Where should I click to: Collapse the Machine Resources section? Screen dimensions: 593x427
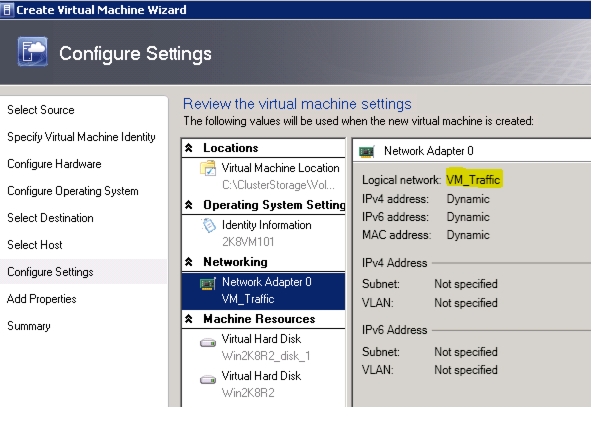click(x=189, y=319)
